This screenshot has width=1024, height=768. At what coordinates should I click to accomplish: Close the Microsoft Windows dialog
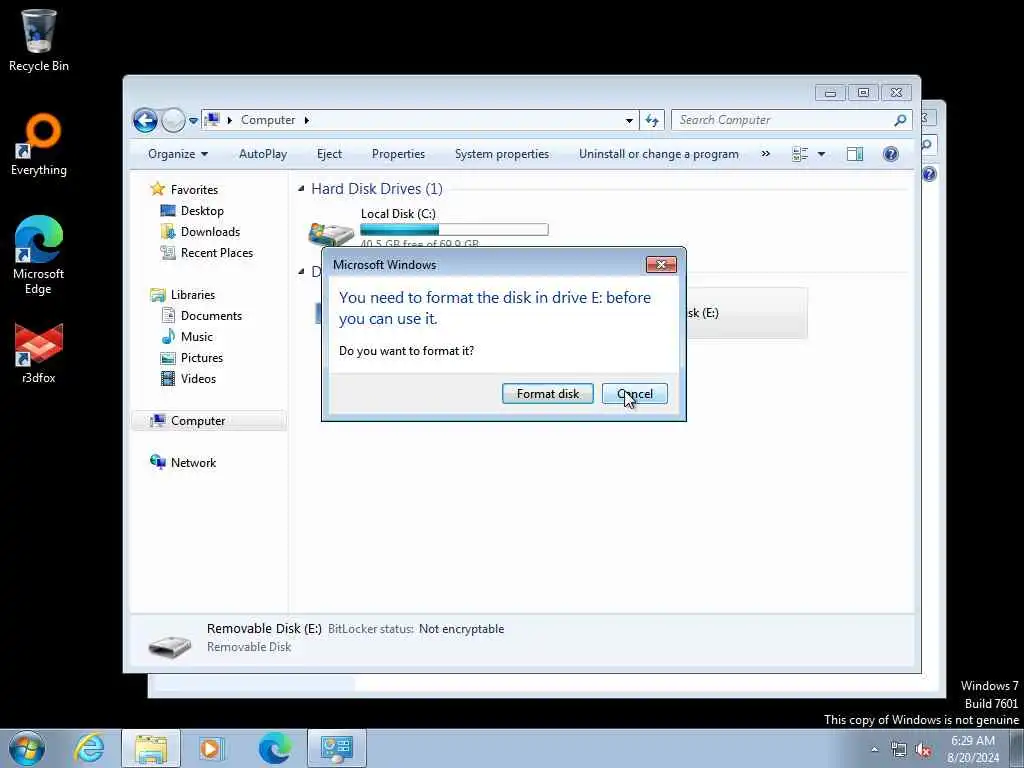tap(661, 264)
